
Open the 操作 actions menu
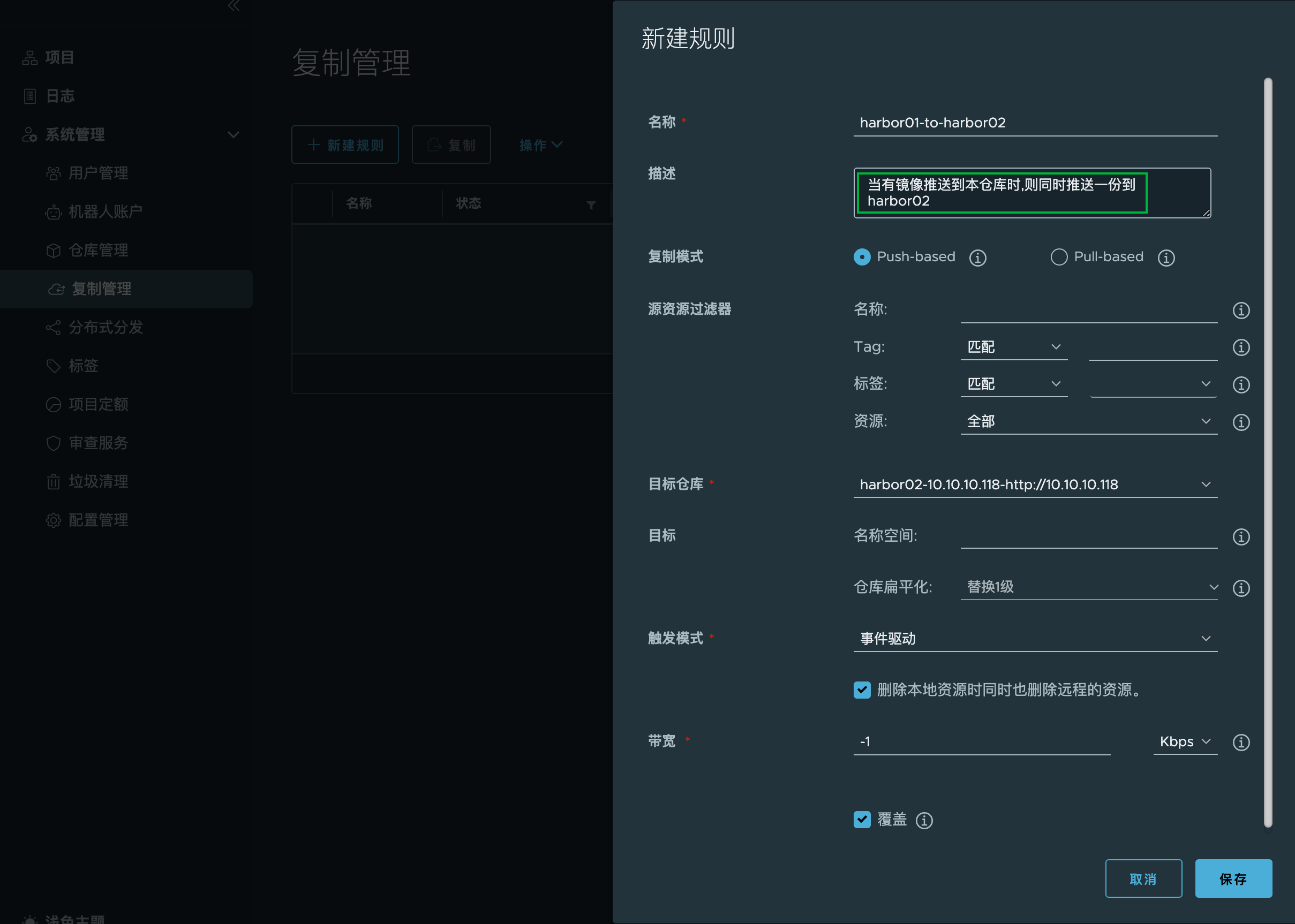[541, 145]
